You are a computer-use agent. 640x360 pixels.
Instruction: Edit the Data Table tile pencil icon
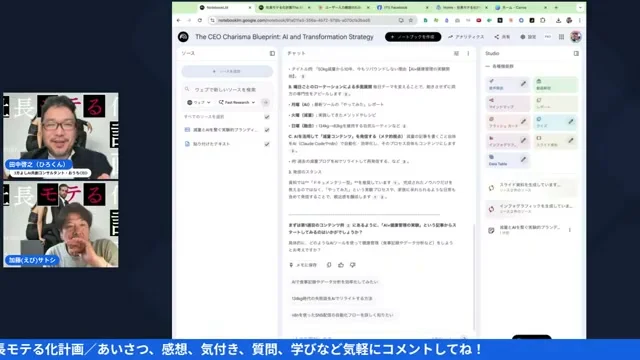pyautogui.click(x=523, y=159)
